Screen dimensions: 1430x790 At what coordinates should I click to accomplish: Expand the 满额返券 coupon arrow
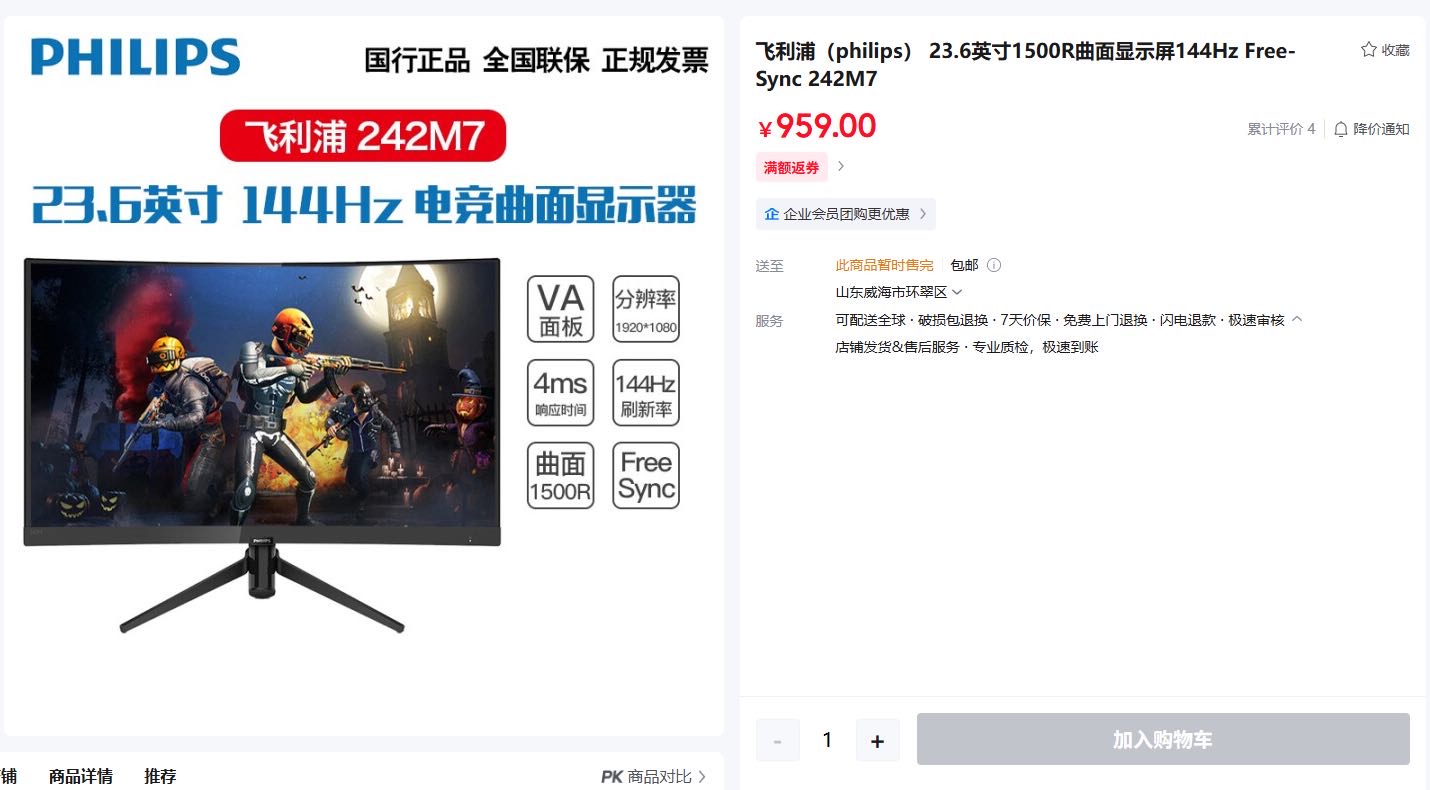tap(841, 167)
